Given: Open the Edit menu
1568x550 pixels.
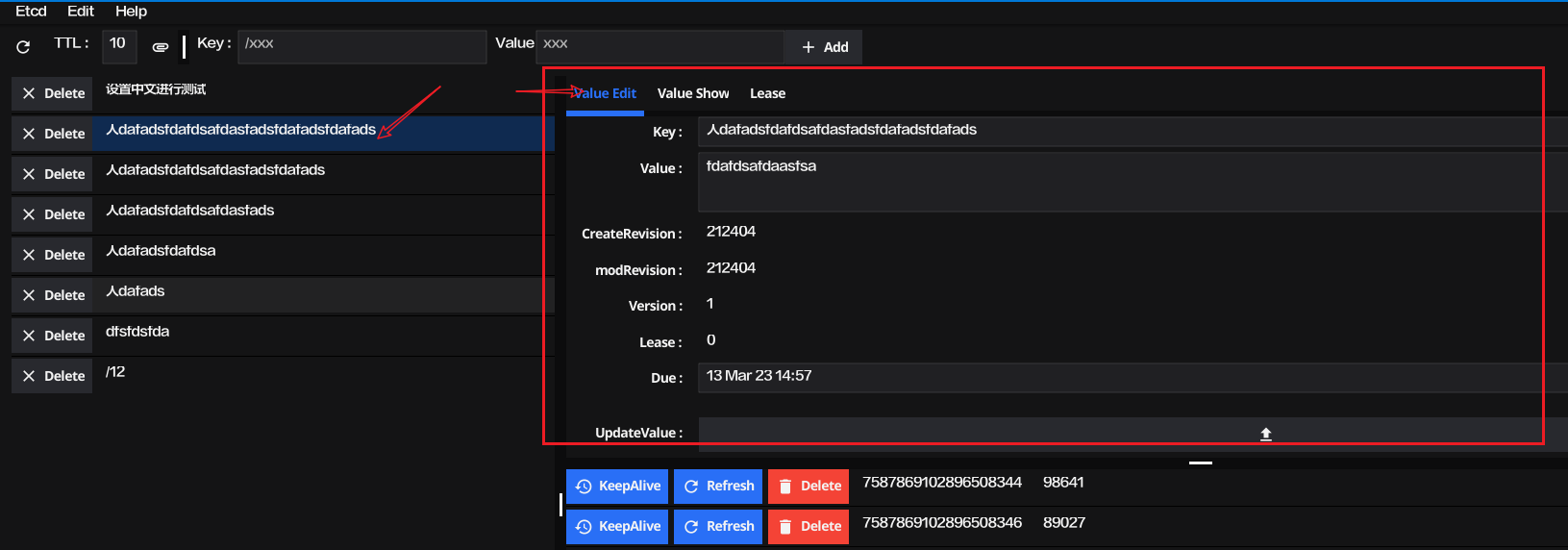Looking at the screenshot, I should click(x=81, y=12).
